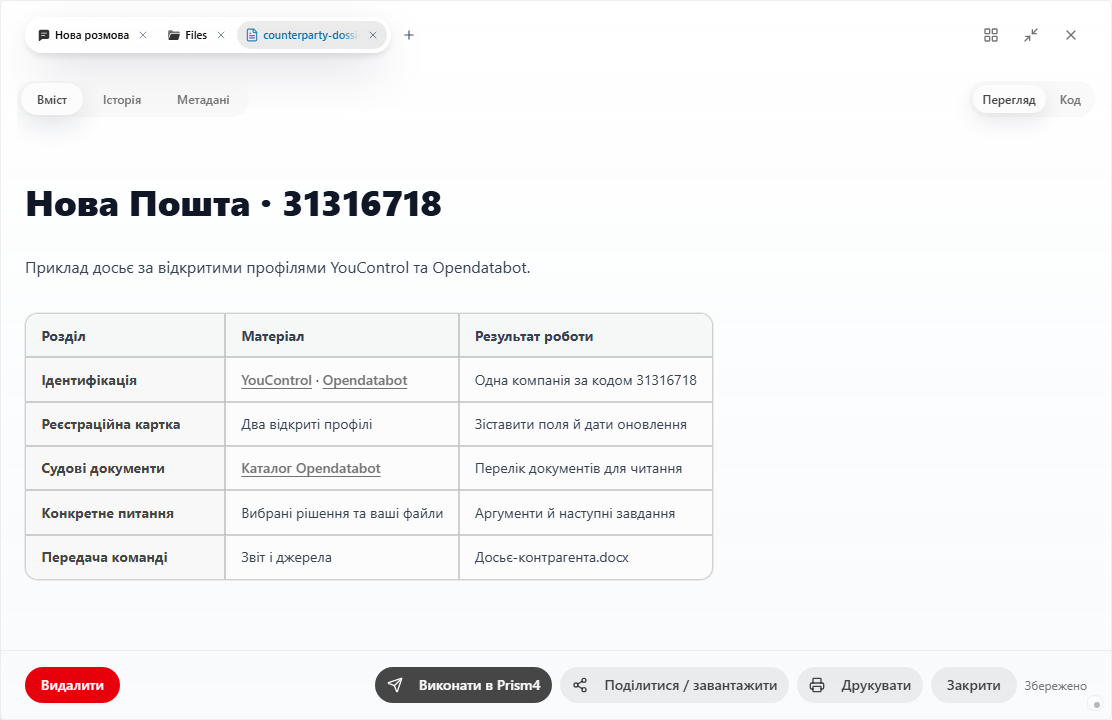Close the panel with X icon
The height and width of the screenshot is (720, 1112).
click(1071, 35)
